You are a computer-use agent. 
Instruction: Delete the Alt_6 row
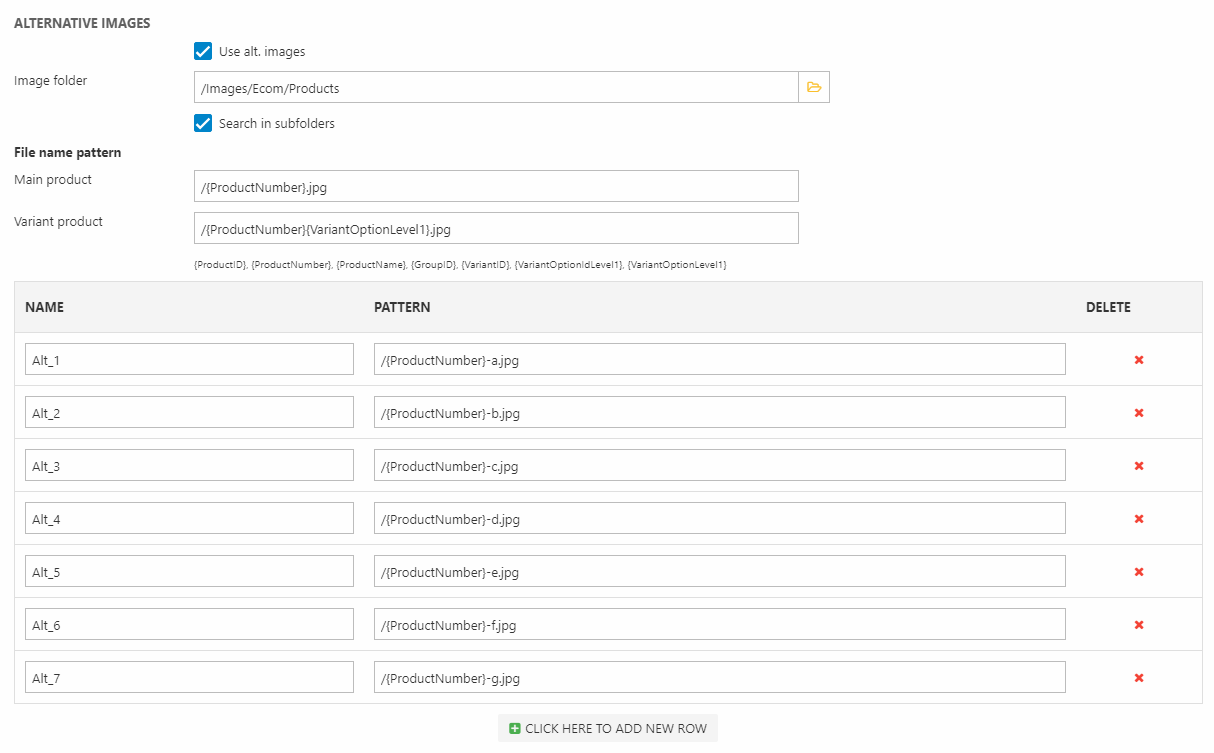pyautogui.click(x=1138, y=625)
